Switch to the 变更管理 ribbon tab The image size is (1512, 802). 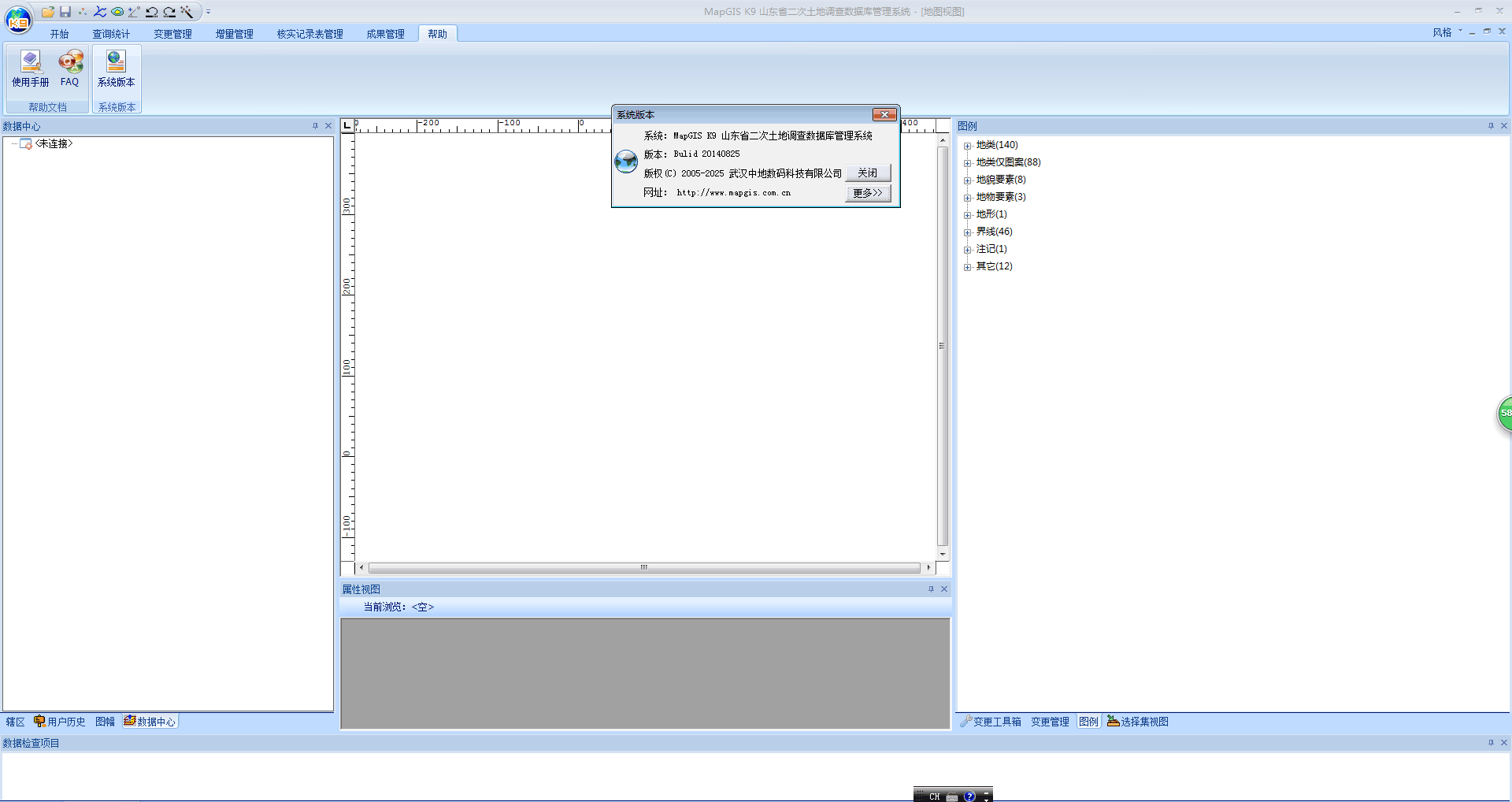click(x=172, y=34)
